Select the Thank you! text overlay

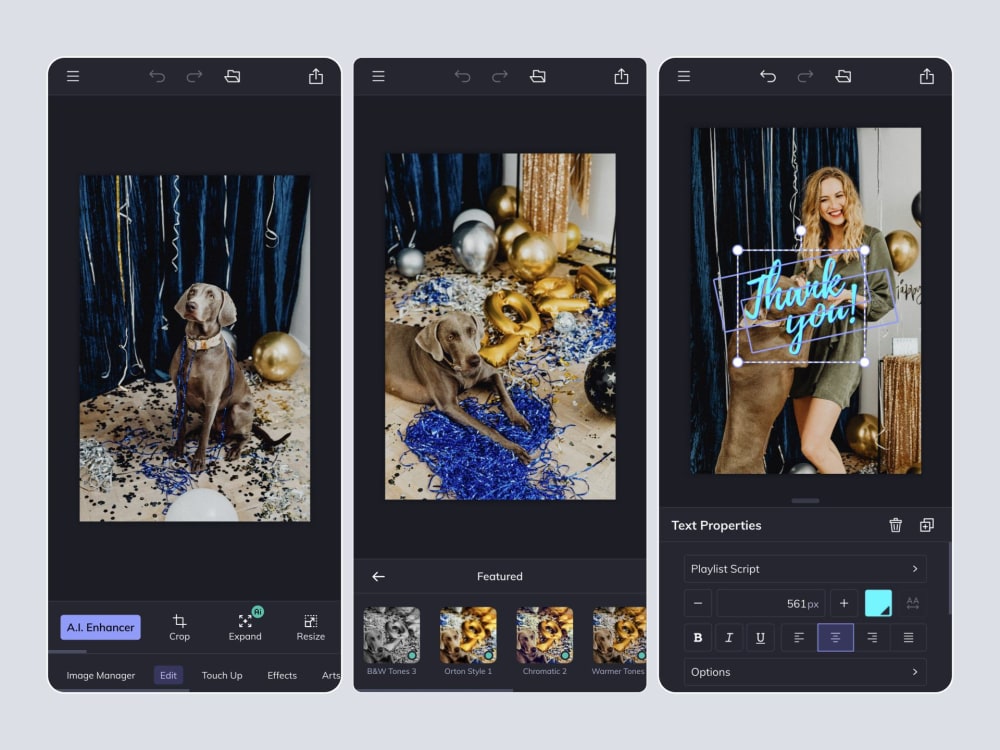click(x=802, y=305)
